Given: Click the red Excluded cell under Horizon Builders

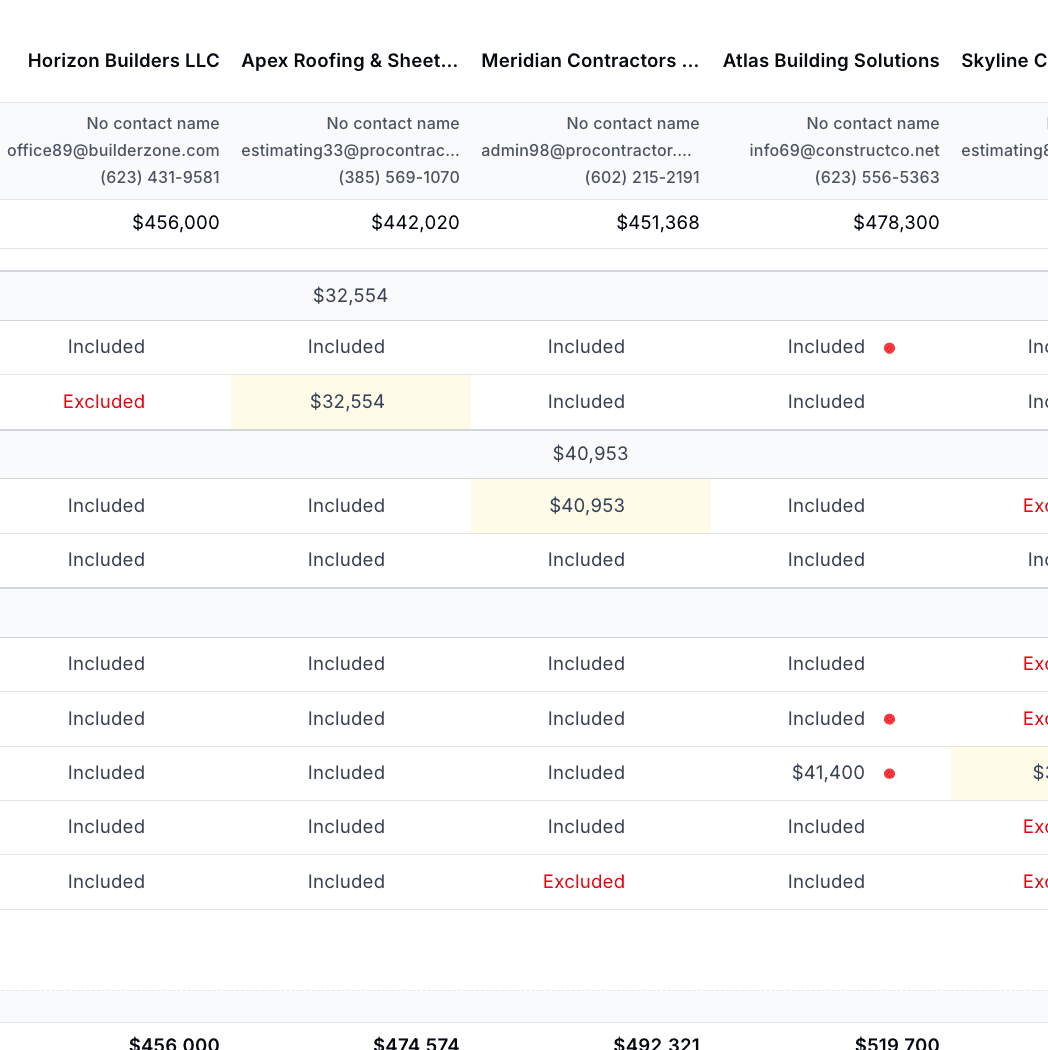Looking at the screenshot, I should pyautogui.click(x=104, y=402).
